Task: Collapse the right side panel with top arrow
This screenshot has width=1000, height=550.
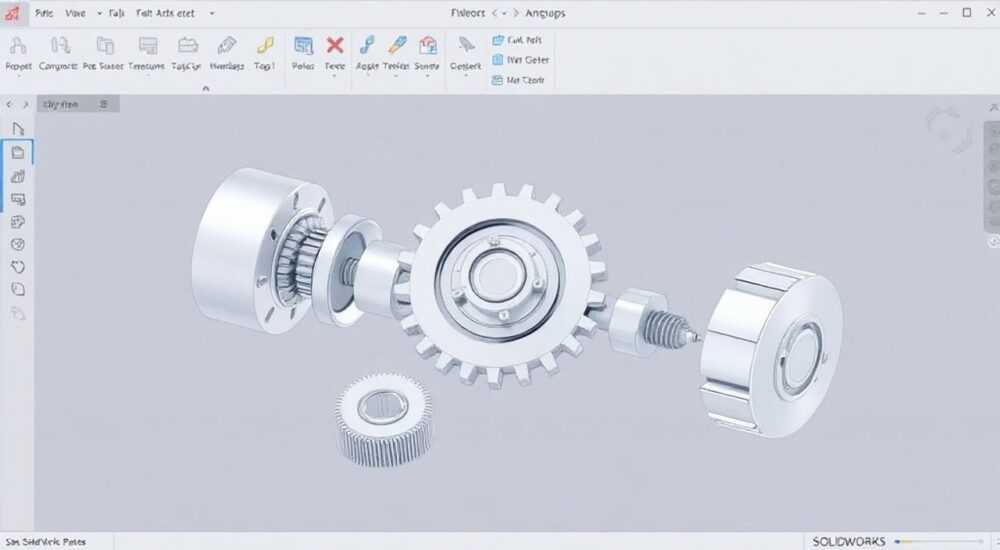Action: tap(994, 108)
